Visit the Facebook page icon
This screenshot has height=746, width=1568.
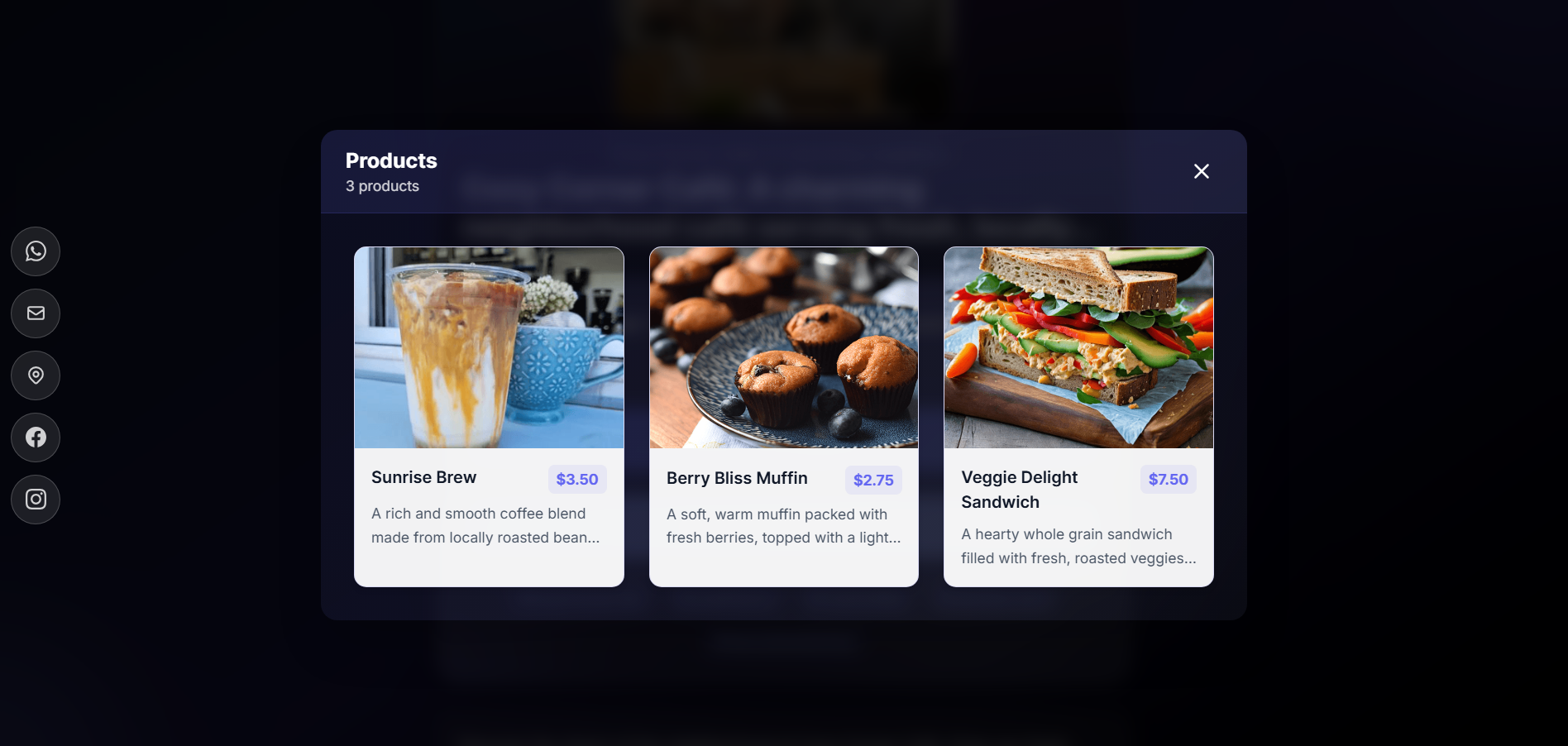[x=36, y=438]
